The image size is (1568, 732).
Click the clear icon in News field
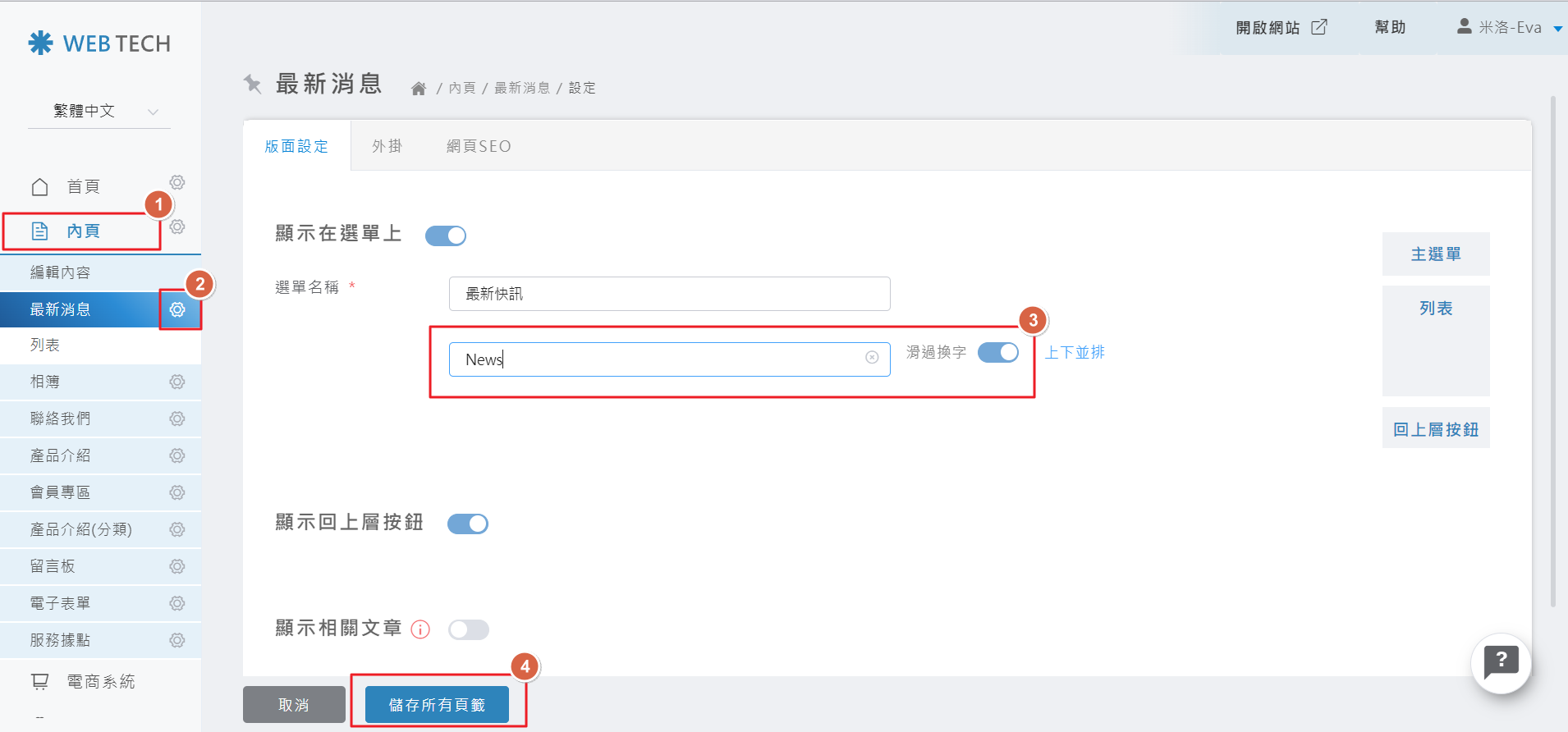tap(872, 358)
